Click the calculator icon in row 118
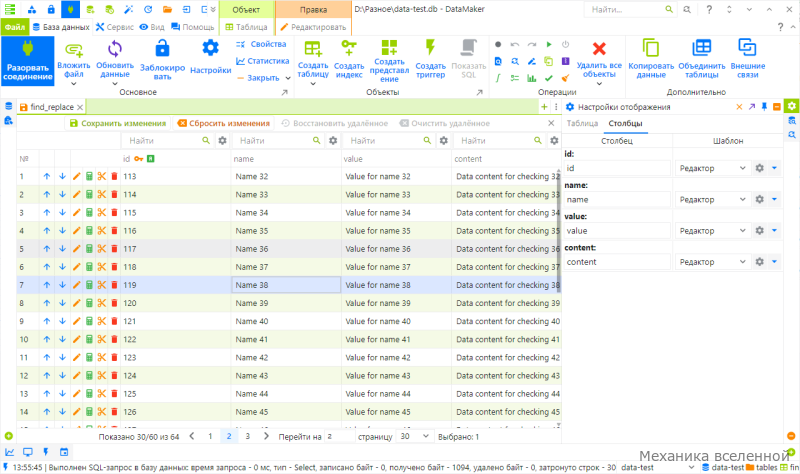The width and height of the screenshot is (800, 474). point(89,267)
